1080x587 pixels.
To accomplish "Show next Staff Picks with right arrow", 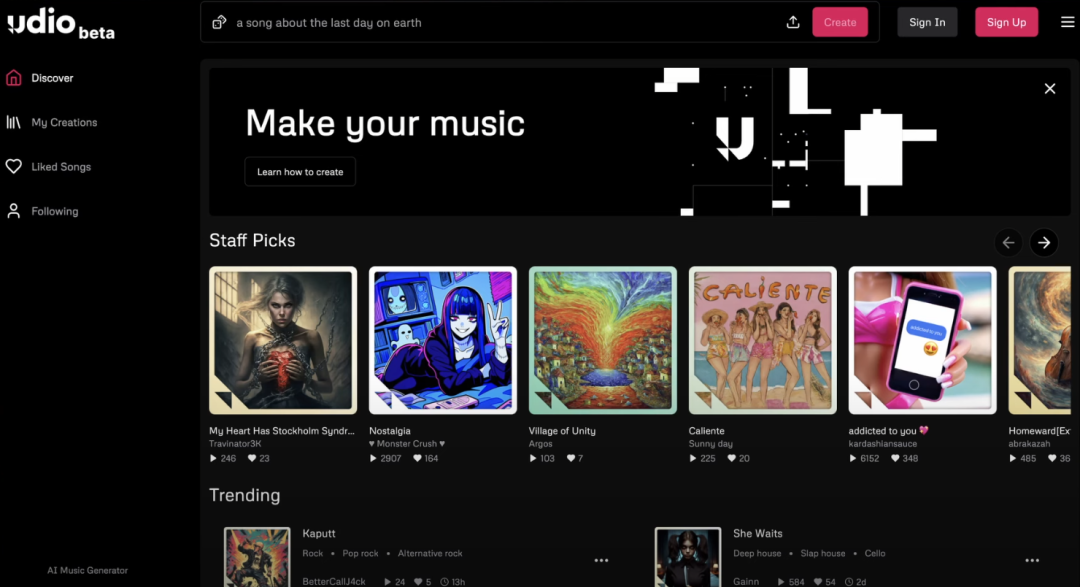I will pos(1044,243).
